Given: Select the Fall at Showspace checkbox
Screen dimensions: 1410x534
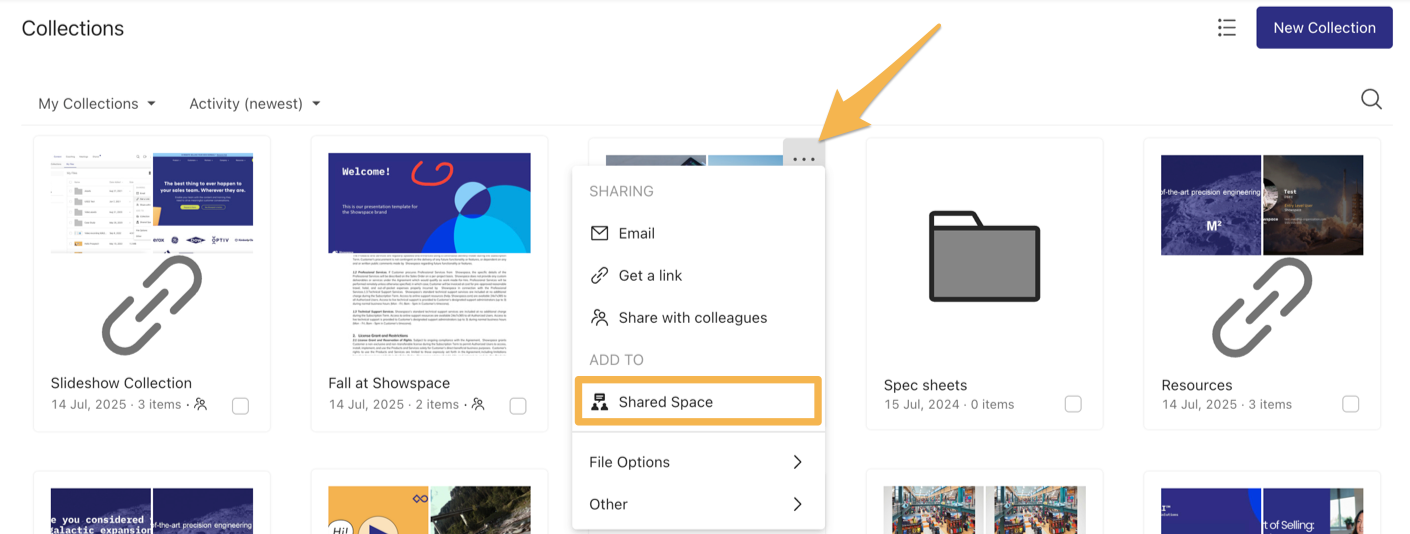Looking at the screenshot, I should (517, 405).
